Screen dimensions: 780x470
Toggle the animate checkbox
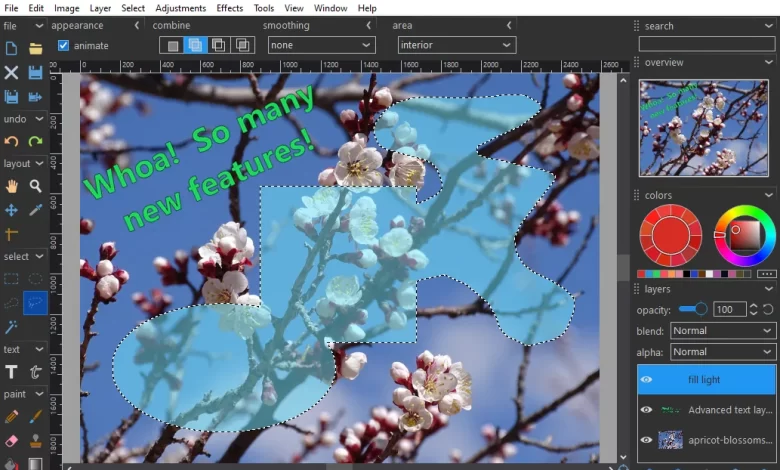tap(63, 45)
